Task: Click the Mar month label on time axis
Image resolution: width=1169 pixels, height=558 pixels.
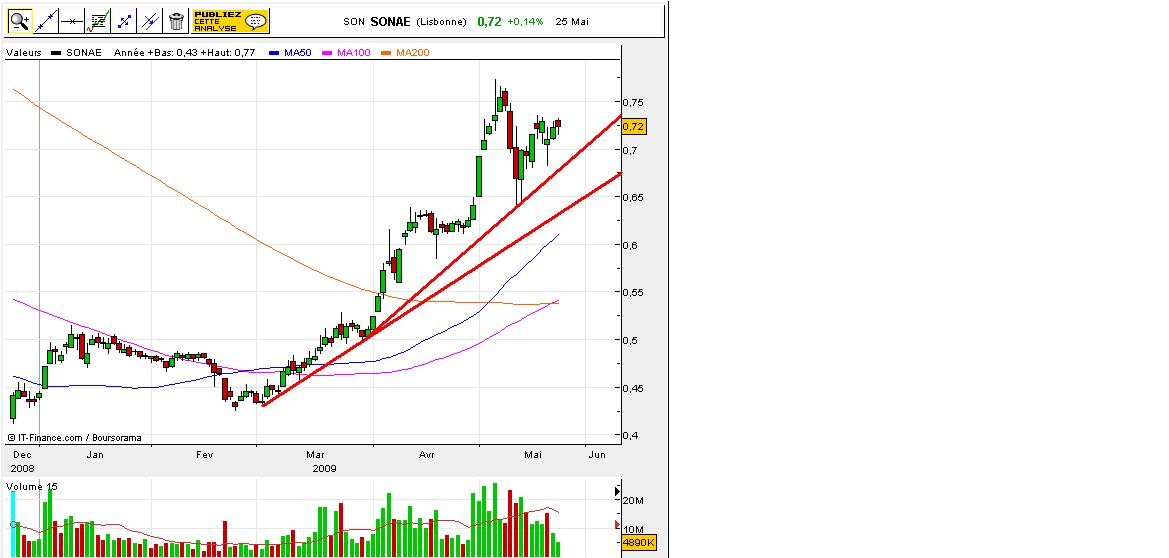Action: click(315, 454)
